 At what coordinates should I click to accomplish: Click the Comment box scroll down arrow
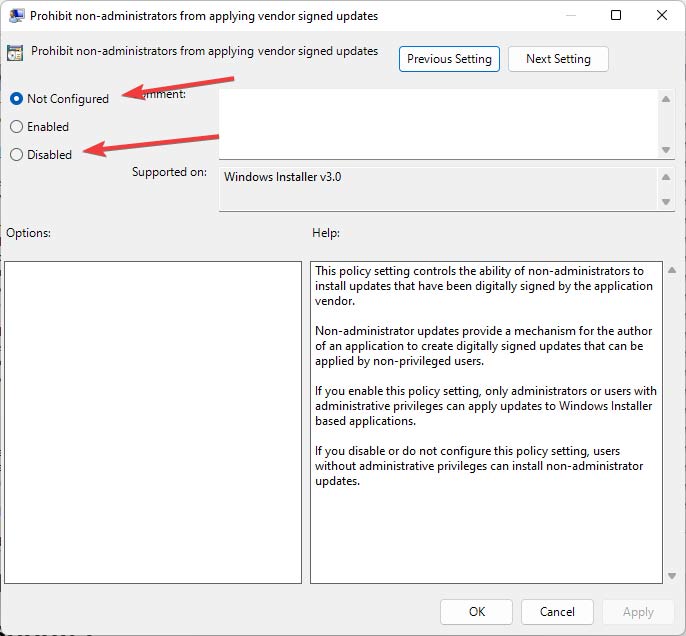pos(666,150)
